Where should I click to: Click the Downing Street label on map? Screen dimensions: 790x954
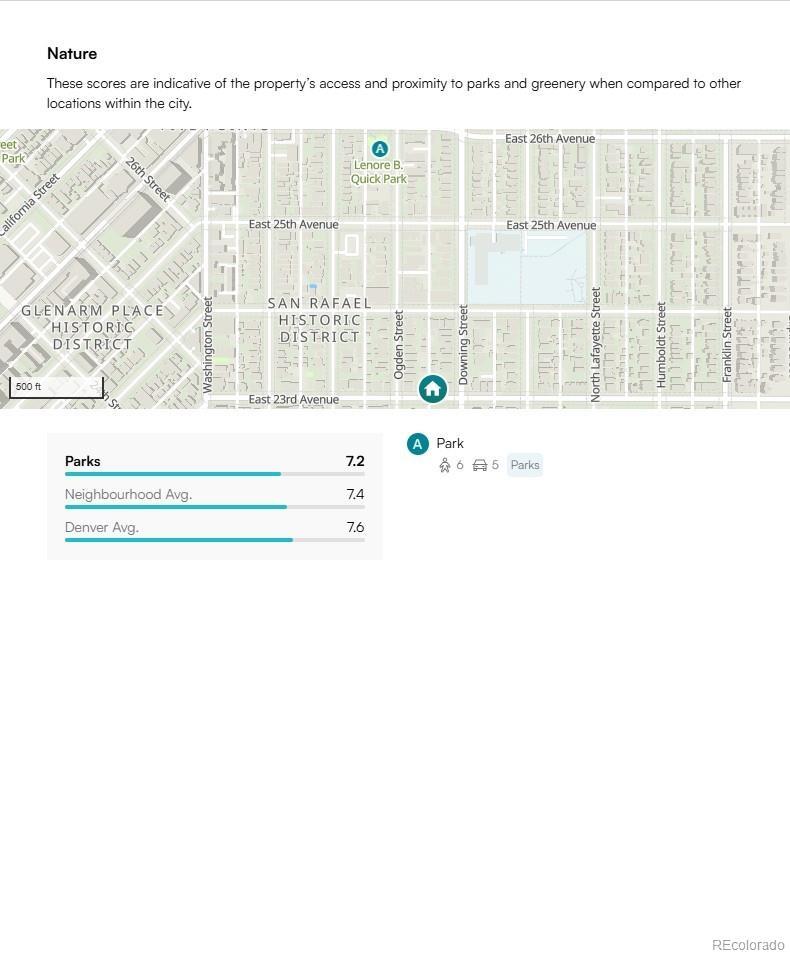click(463, 345)
